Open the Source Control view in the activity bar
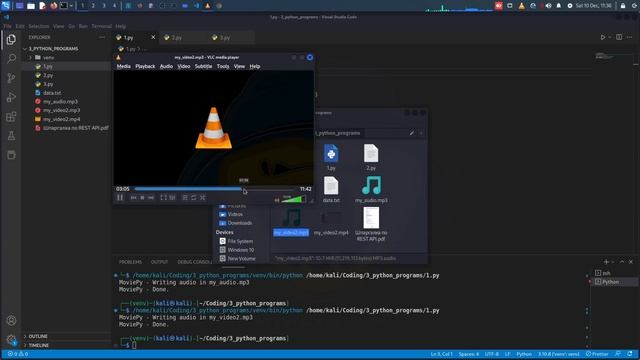Screen dimensions: 640x360 pyautogui.click(x=11, y=78)
